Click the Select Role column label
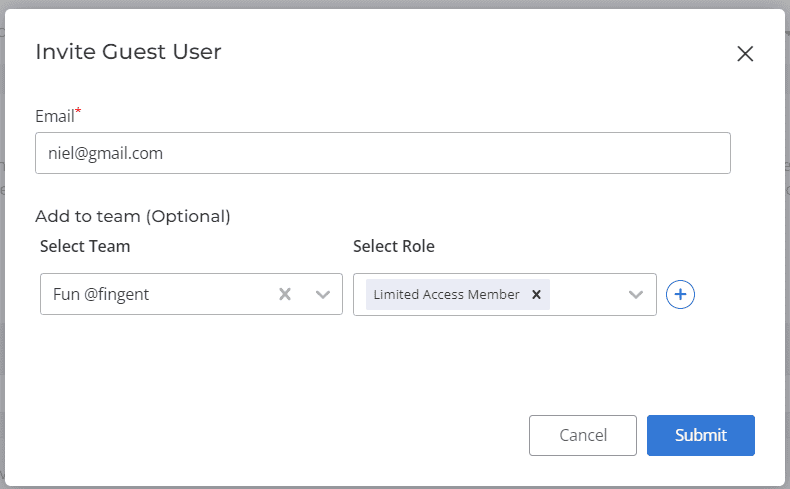This screenshot has height=489, width=790. click(x=394, y=246)
